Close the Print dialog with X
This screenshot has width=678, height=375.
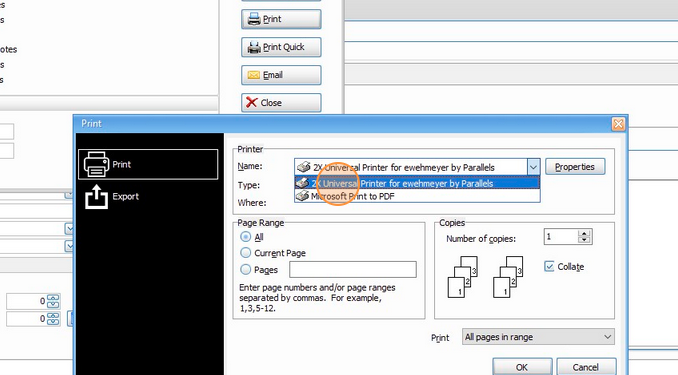pos(618,124)
